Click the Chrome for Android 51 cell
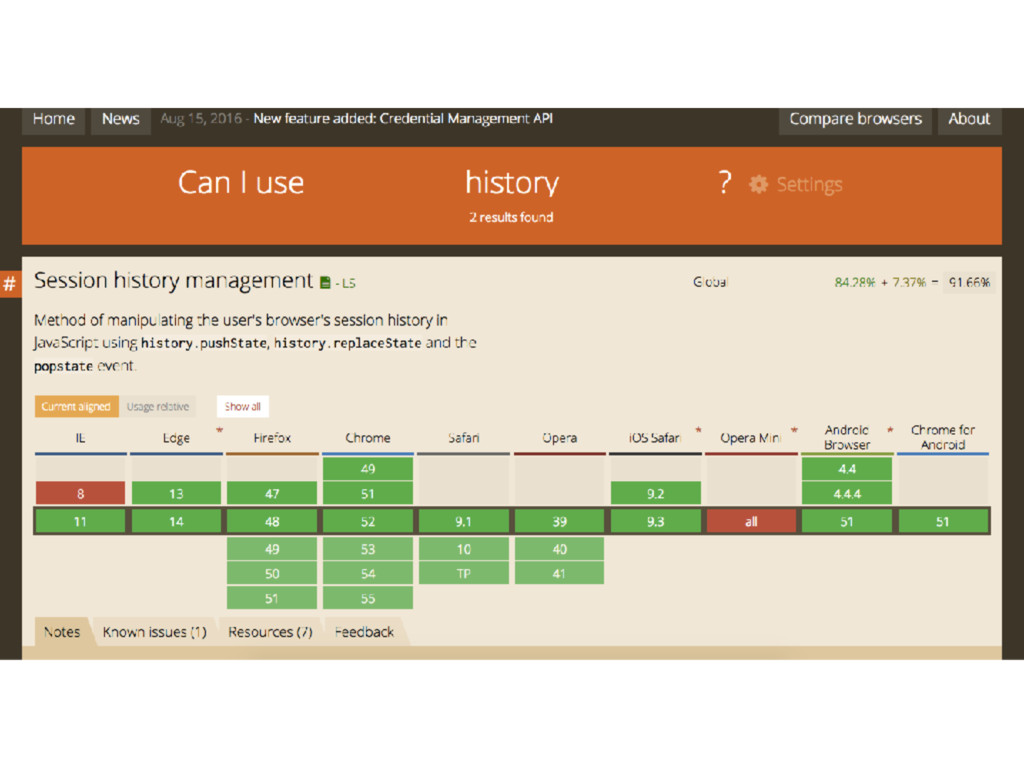1024x768 pixels. (x=943, y=522)
